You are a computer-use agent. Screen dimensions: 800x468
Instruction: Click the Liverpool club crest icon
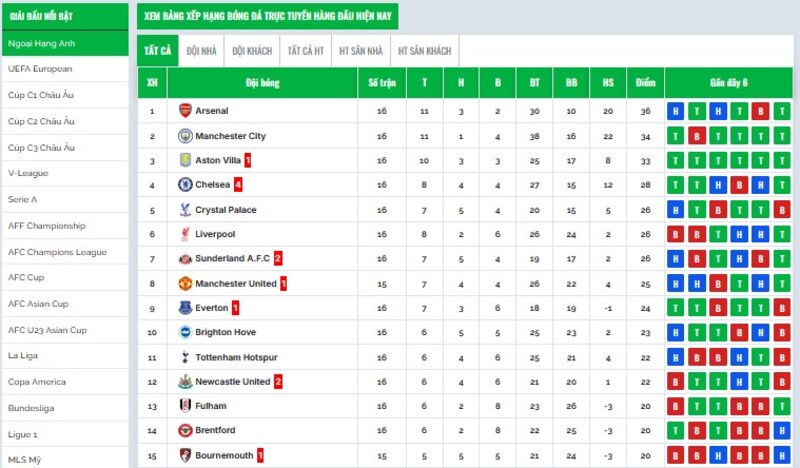pos(185,234)
